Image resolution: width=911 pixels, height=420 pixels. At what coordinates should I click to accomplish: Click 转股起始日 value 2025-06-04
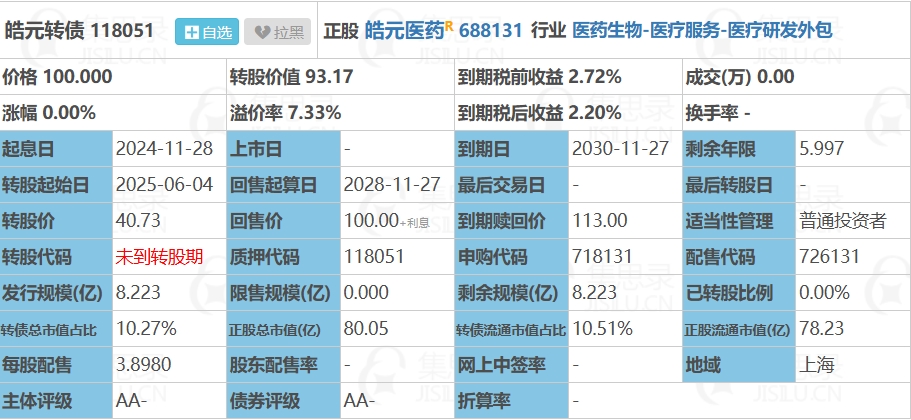[164, 185]
